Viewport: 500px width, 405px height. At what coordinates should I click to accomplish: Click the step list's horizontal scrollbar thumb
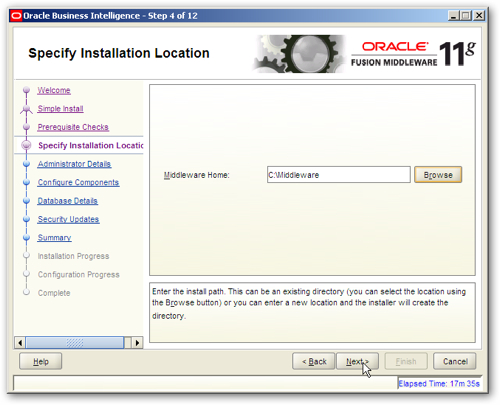75,343
